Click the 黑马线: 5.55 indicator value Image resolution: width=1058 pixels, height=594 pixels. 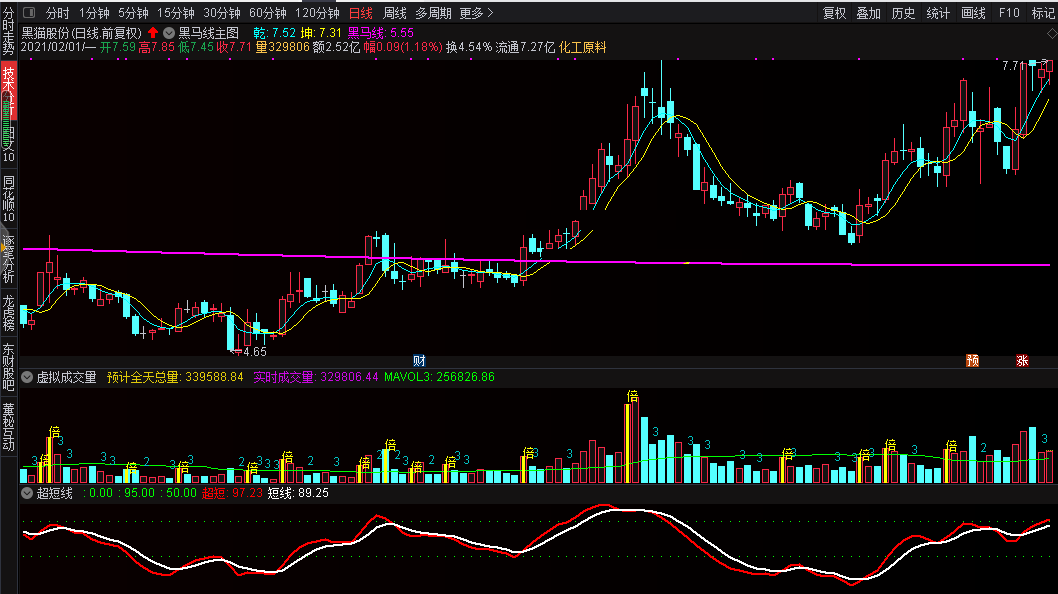point(381,33)
